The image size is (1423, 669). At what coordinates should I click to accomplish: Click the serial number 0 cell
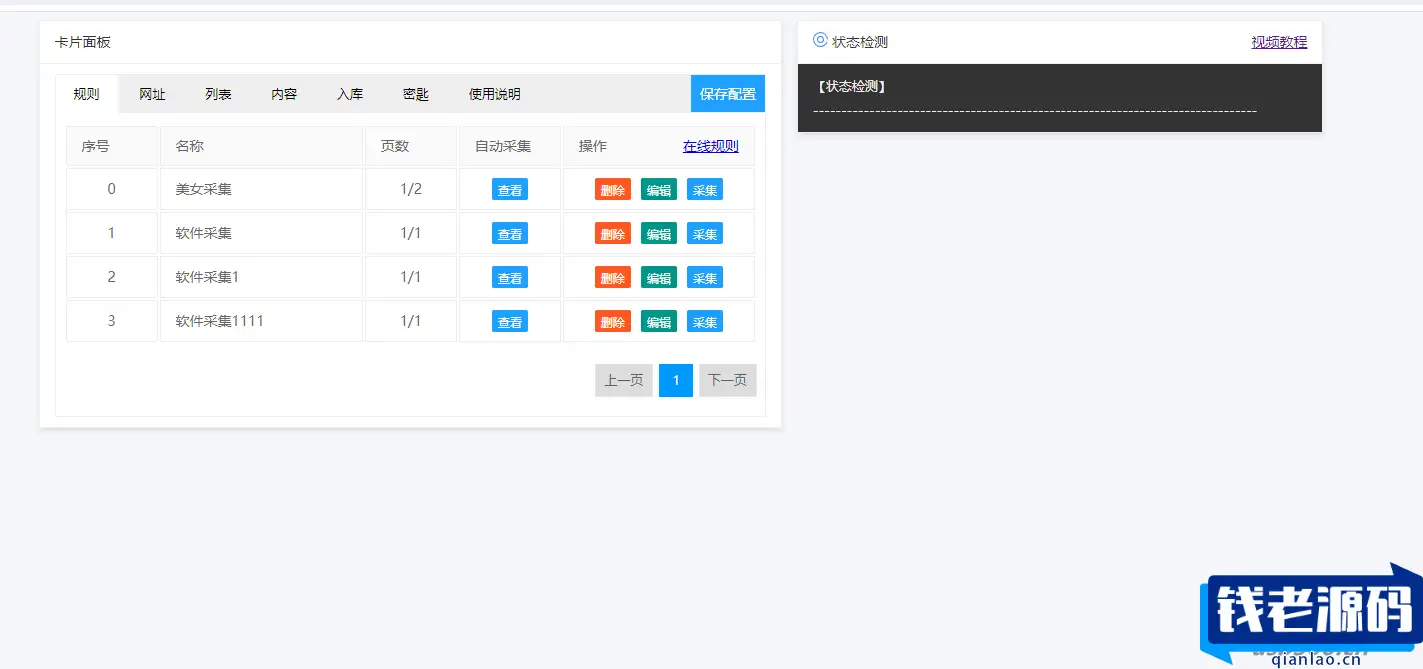[112, 189]
